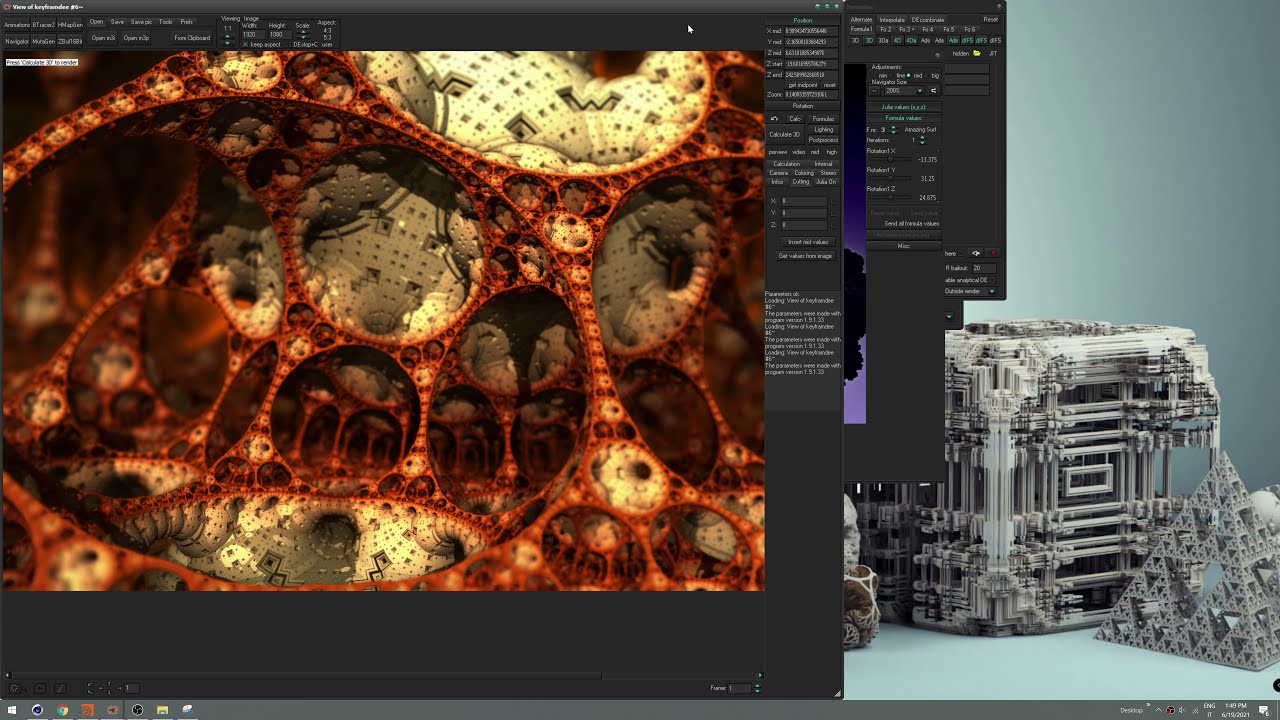Screen dimensions: 1280x720
Task: Toggle the DEstop+C checkbox
Action: 289,44
